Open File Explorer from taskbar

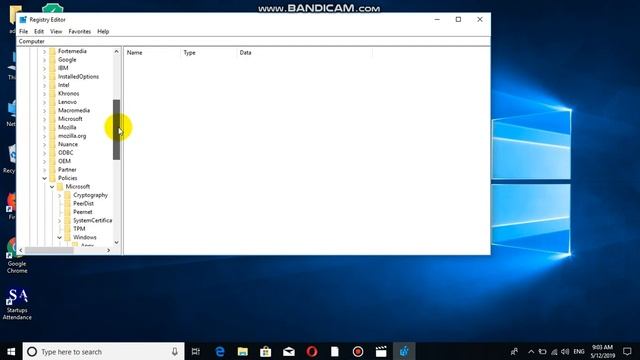pos(243,351)
